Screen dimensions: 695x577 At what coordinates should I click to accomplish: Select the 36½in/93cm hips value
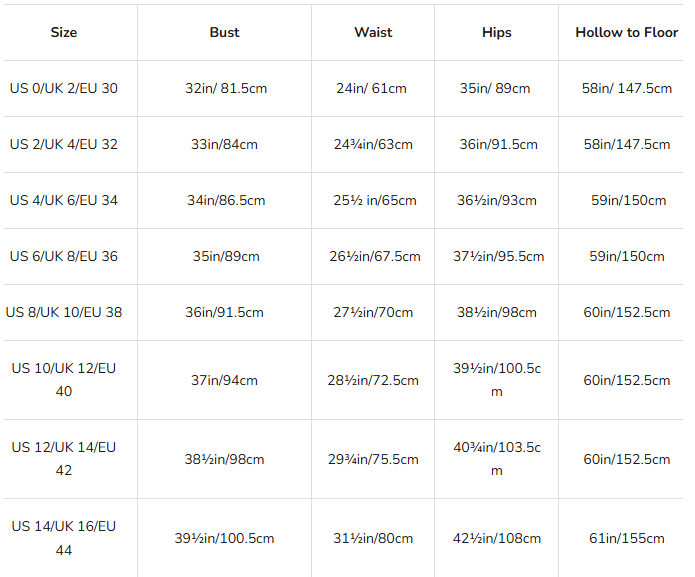coord(496,200)
